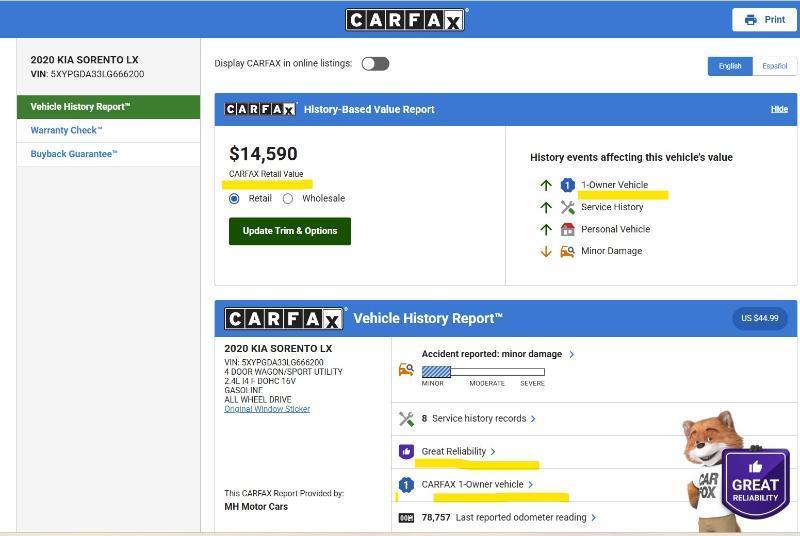Click the odometer icon beside 78,757
This screenshot has height=536, width=800.
(x=406, y=518)
